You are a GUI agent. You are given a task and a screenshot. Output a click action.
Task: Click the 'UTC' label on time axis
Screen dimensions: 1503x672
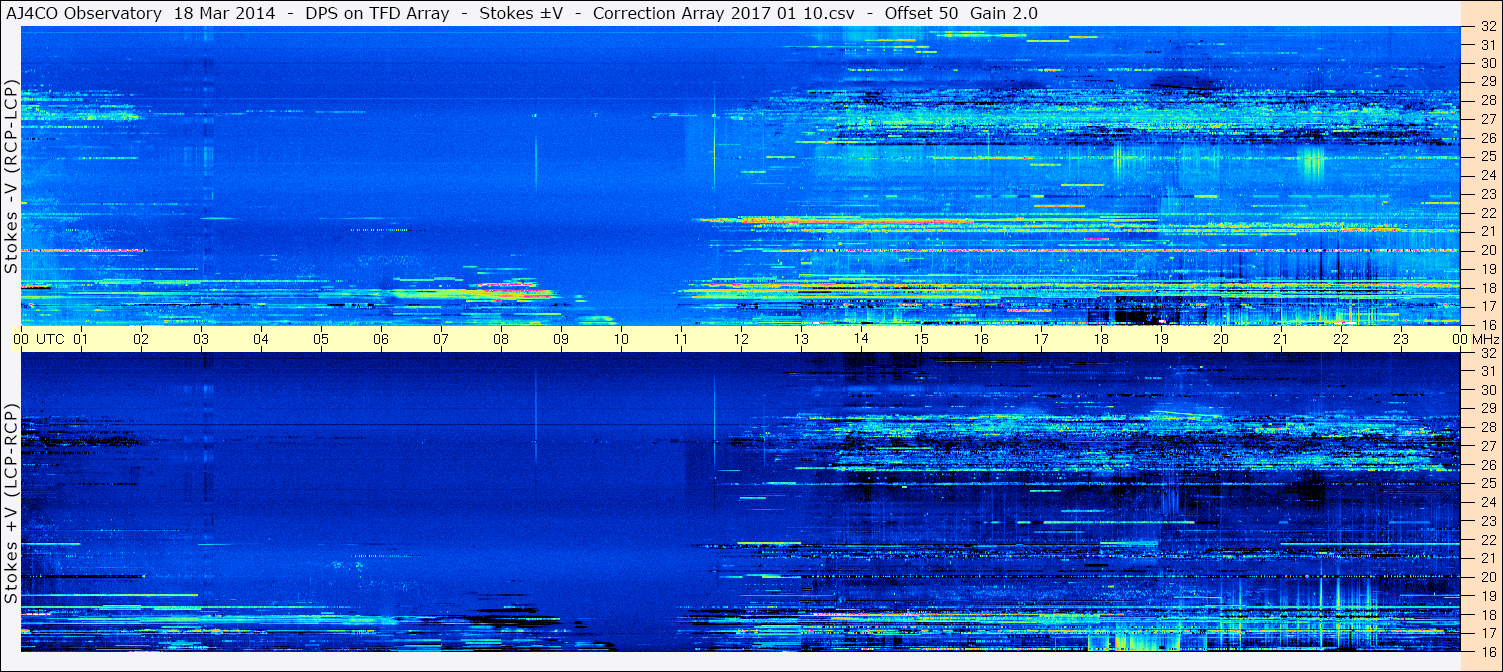(50, 339)
